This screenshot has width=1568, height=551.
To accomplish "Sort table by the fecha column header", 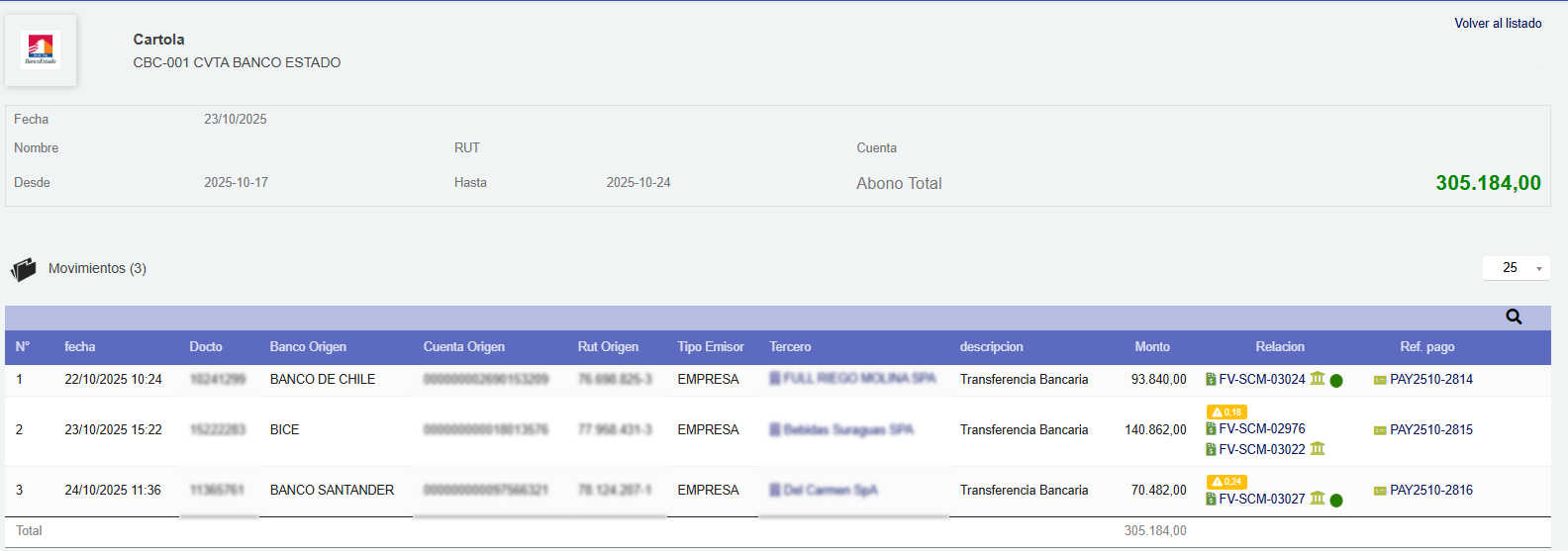I will pos(80,347).
